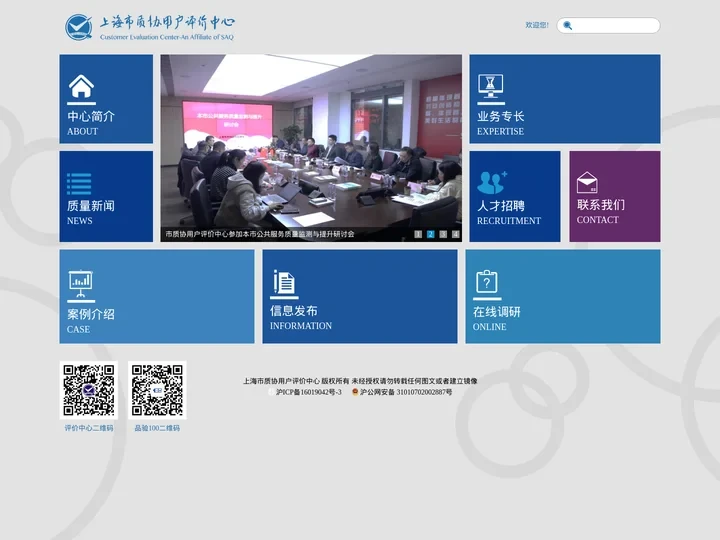Open the 质量新闻 NEWS label
The height and width of the screenshot is (540, 720).
(91, 212)
